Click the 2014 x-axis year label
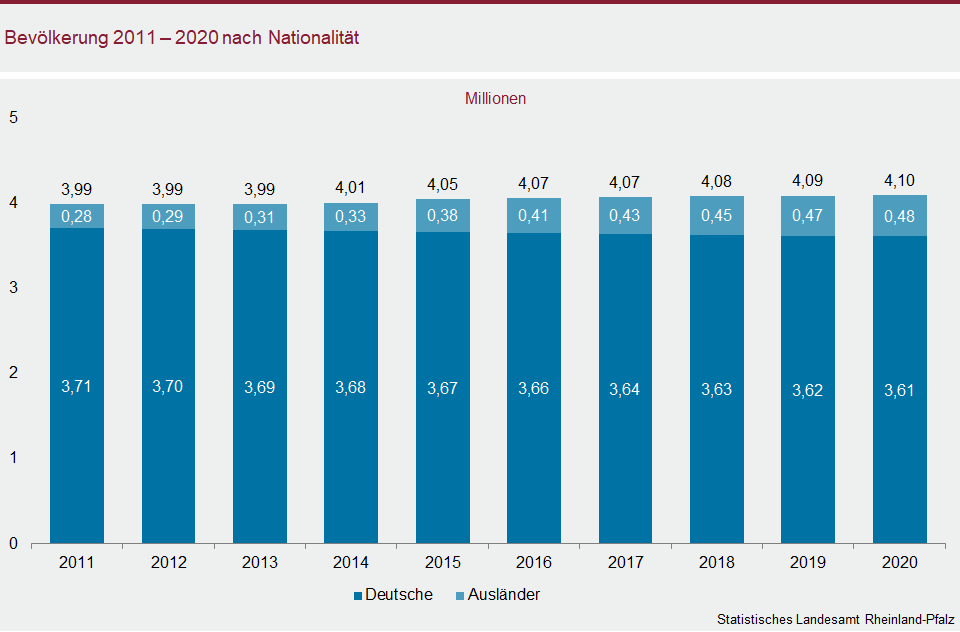 click(351, 563)
